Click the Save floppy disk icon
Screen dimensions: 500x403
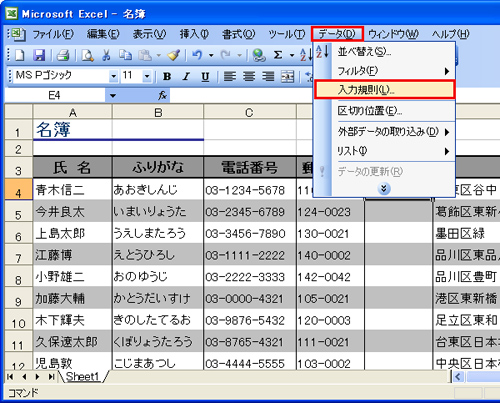(39, 55)
